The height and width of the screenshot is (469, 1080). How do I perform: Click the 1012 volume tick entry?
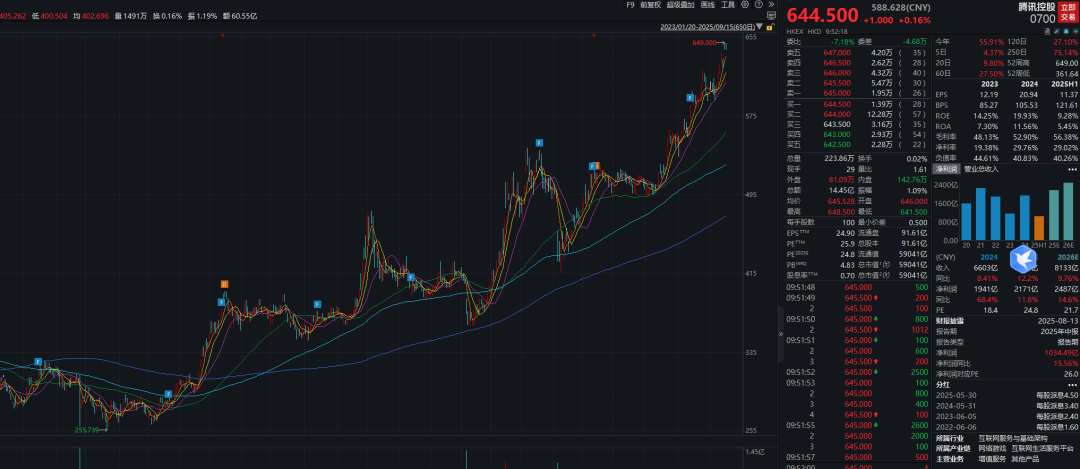[x=920, y=329]
